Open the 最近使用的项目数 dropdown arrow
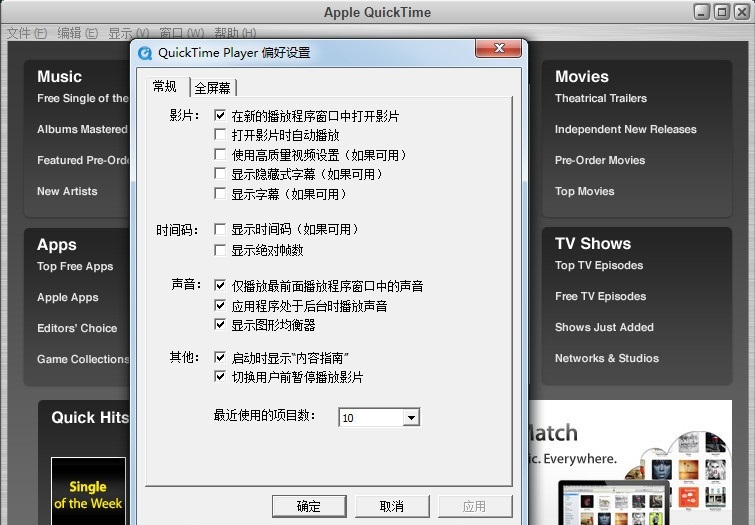Screen dimensions: 755x525 (411, 417)
